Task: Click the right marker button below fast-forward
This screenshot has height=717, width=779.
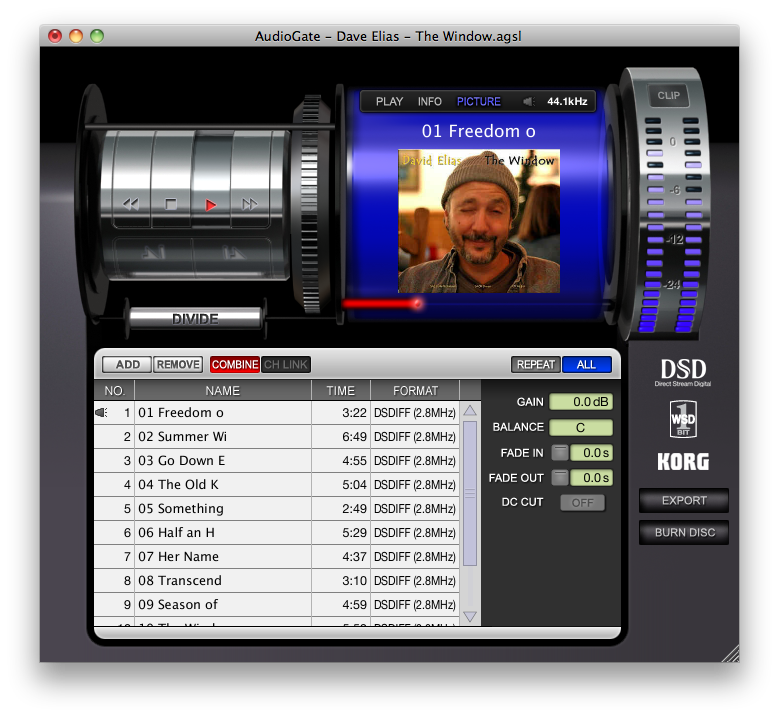Action: (x=233, y=253)
